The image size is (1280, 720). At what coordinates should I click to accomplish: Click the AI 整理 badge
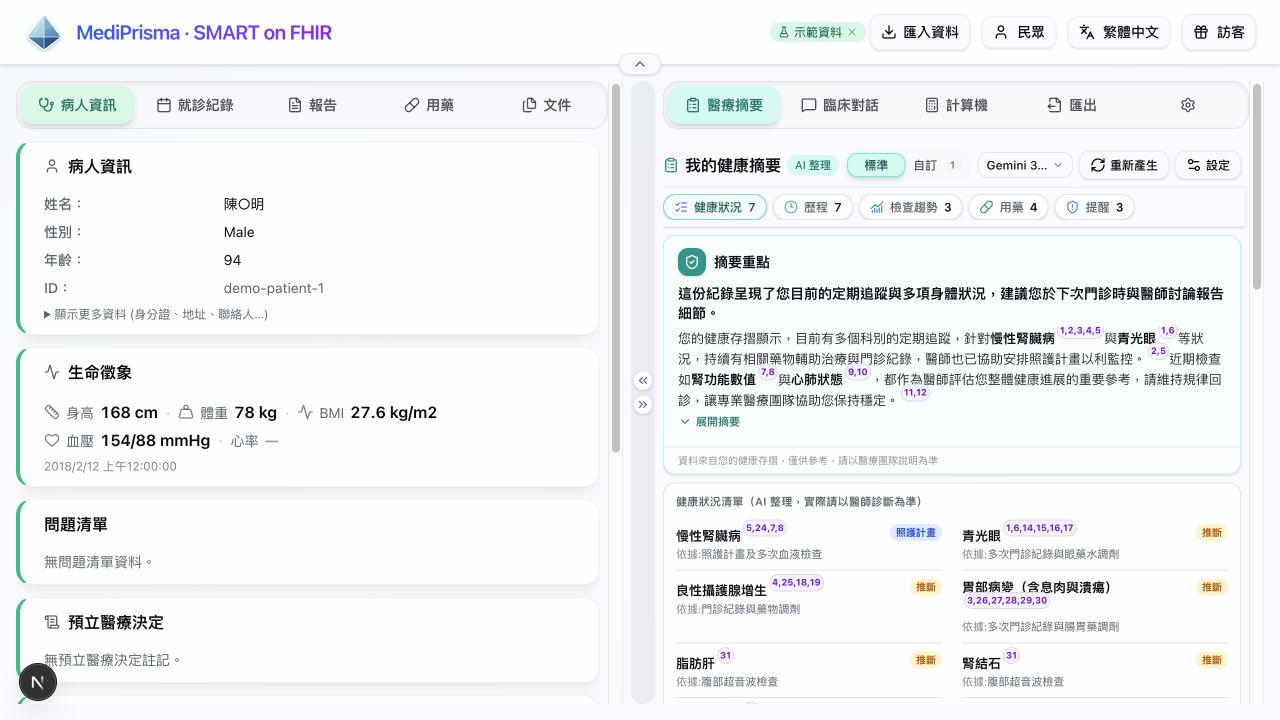[813, 165]
